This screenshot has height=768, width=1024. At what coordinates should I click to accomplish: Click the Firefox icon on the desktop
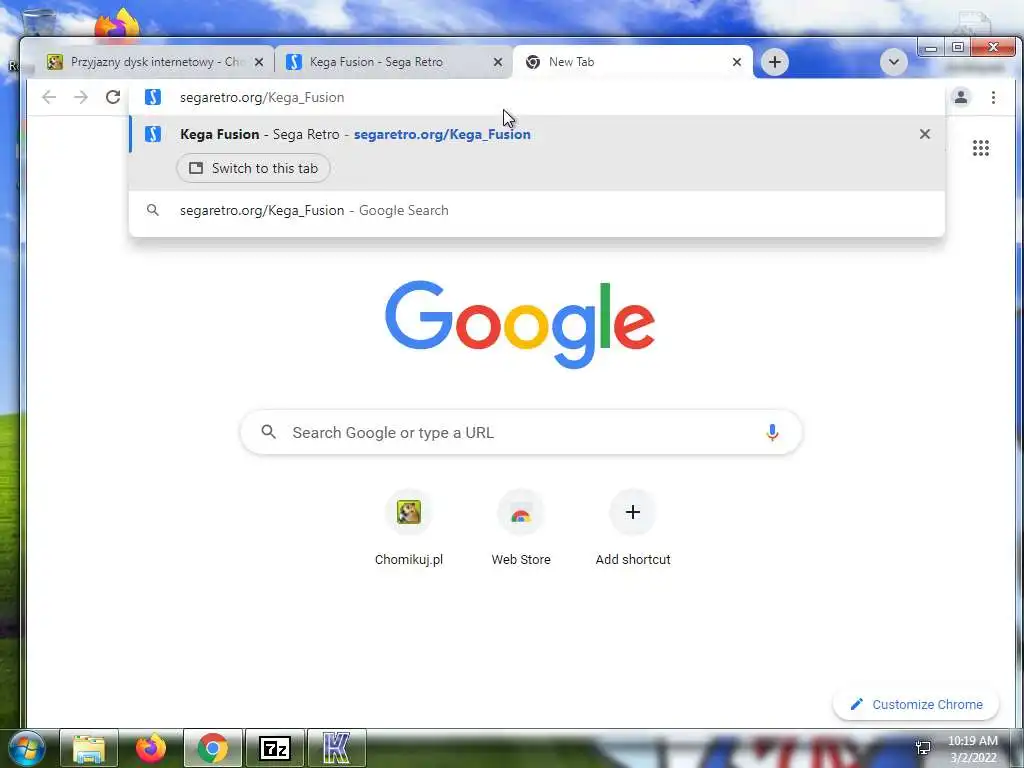point(117,23)
